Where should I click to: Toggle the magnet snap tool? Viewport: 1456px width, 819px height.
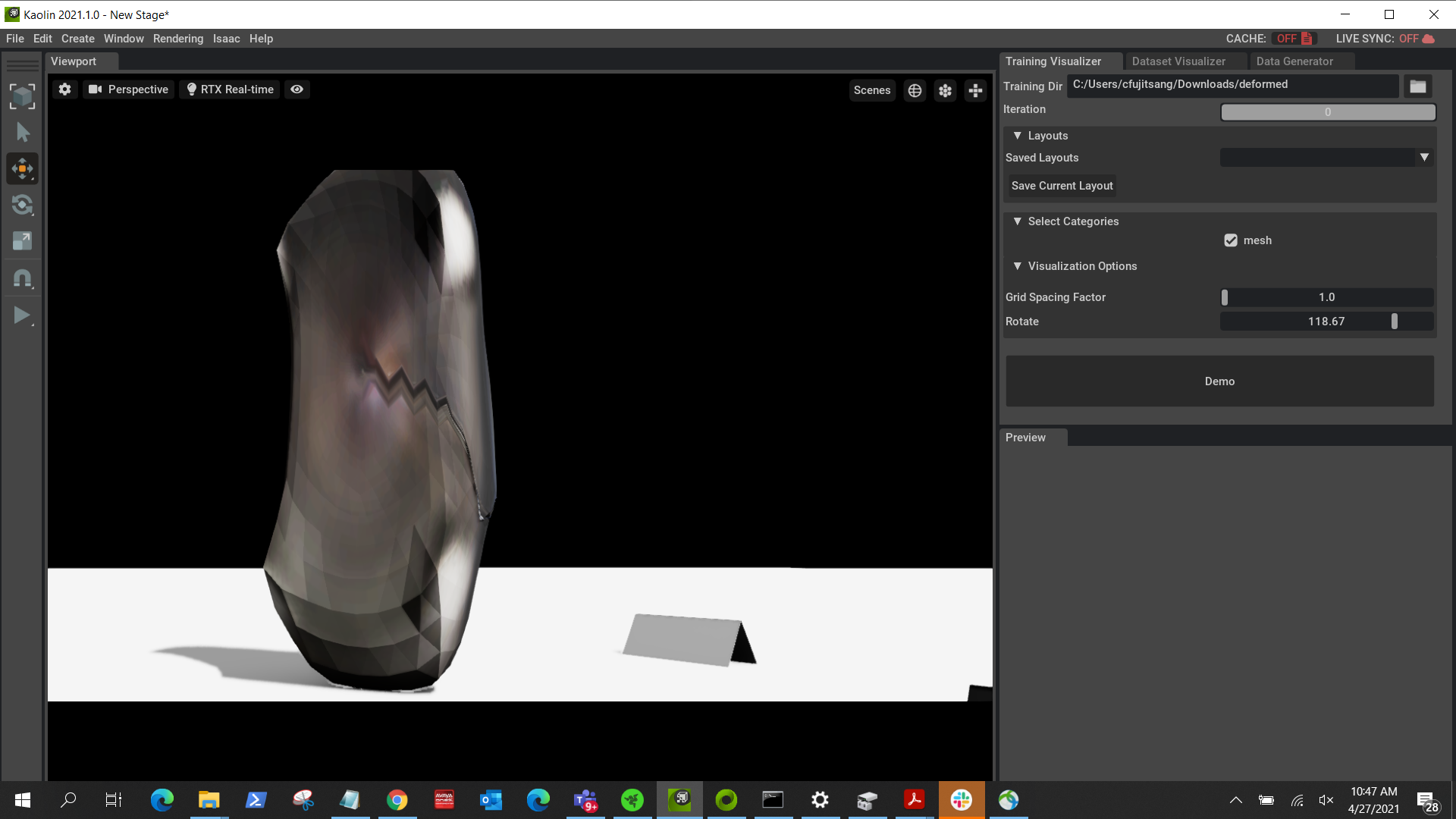22,278
